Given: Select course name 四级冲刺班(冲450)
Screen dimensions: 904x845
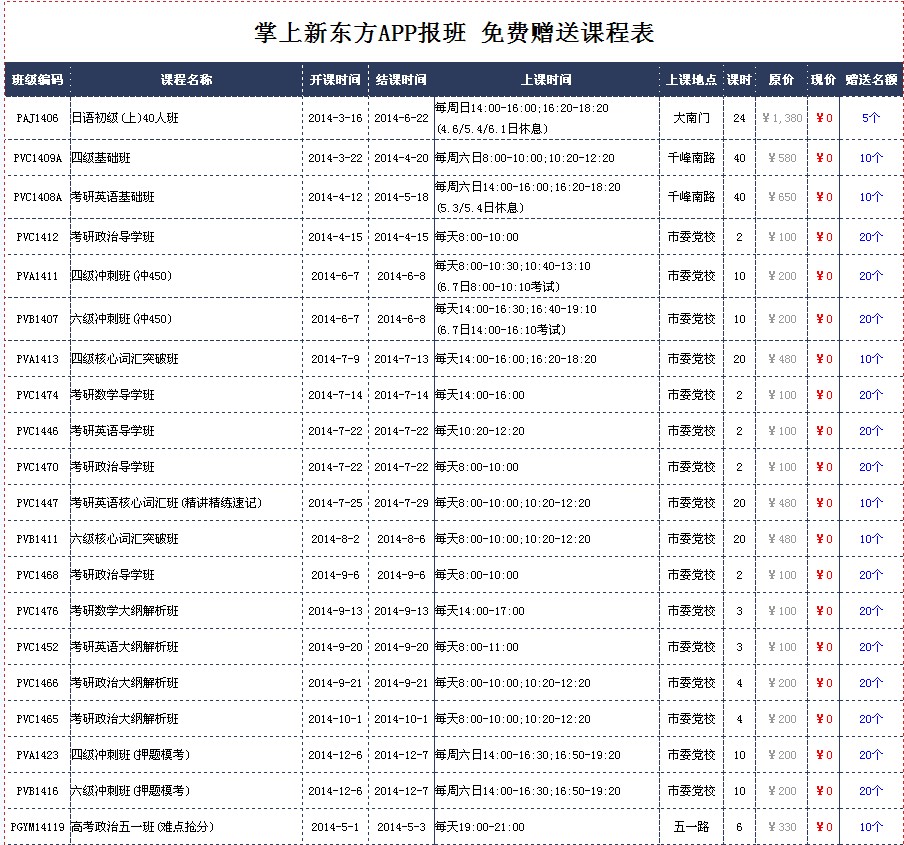Looking at the screenshot, I should (122, 276).
